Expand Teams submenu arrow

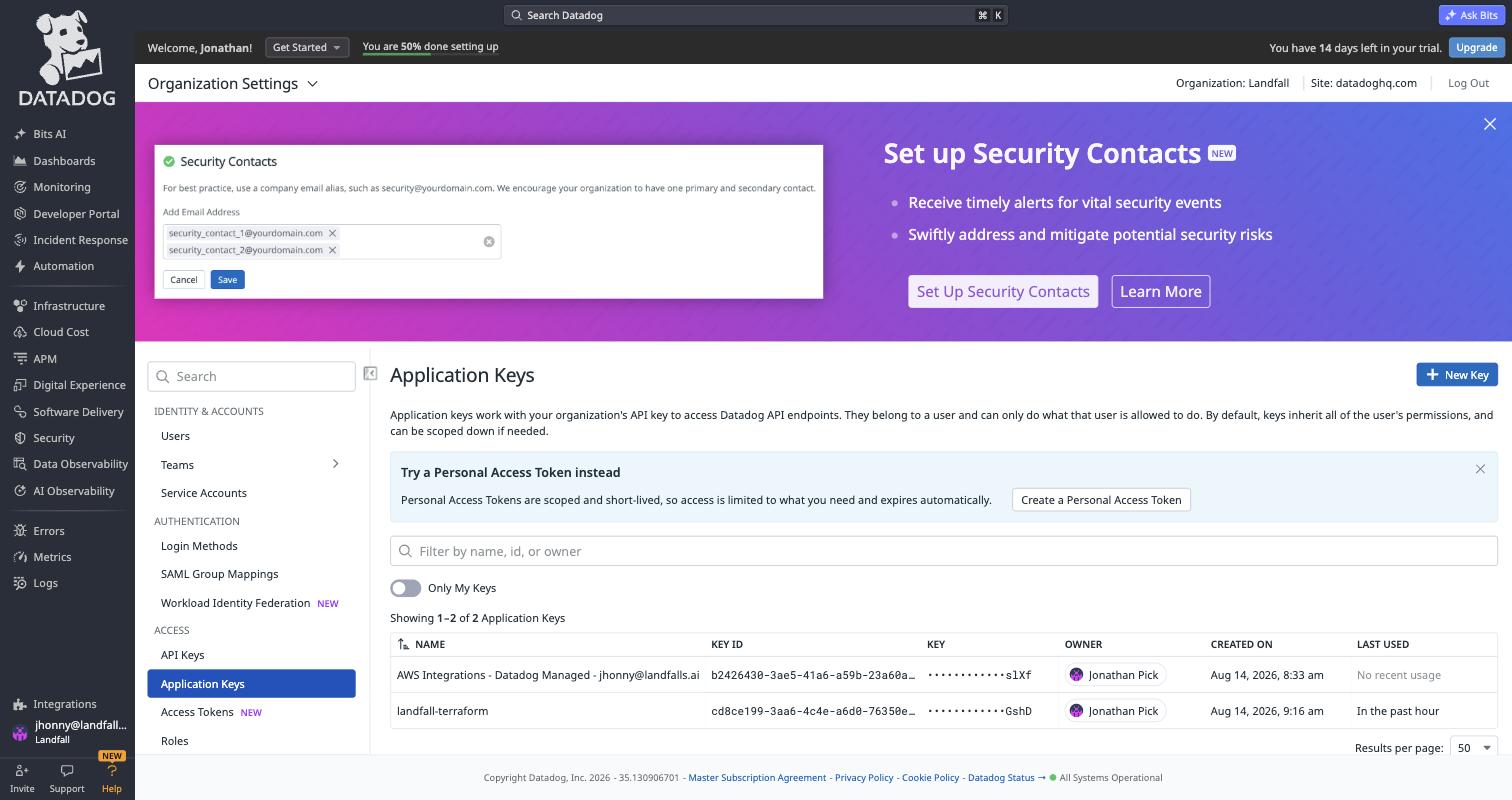pos(335,464)
